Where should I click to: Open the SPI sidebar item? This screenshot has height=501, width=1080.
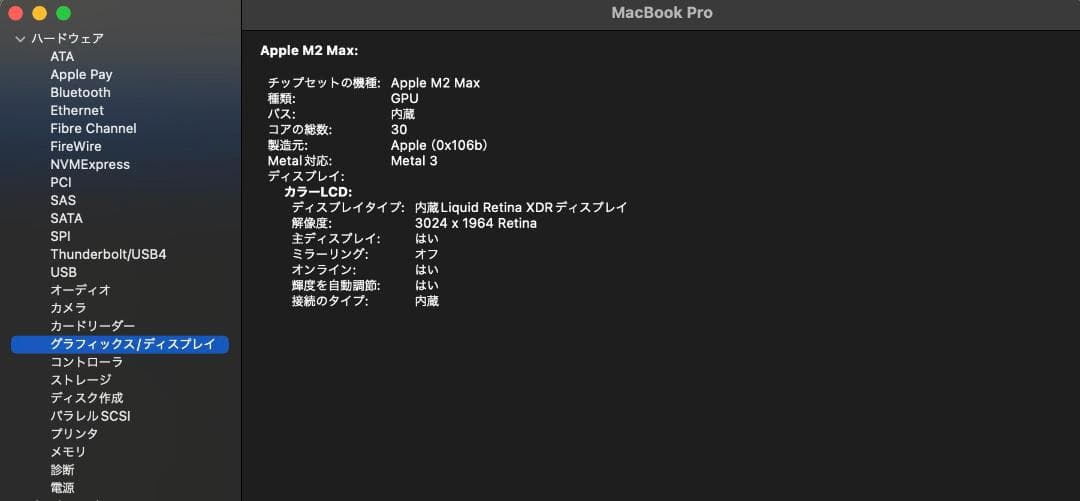61,236
